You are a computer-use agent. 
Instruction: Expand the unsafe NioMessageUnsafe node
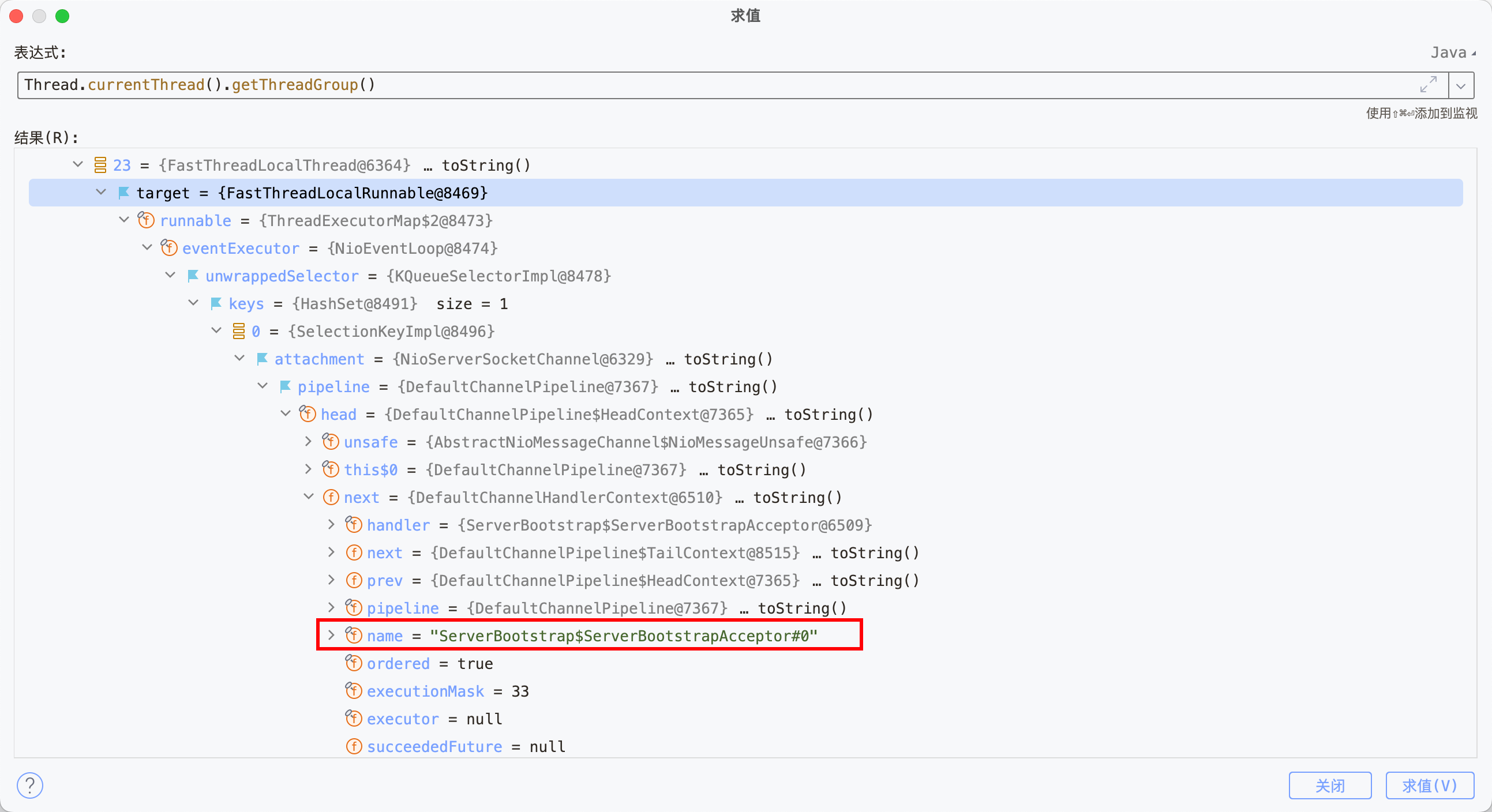(x=308, y=442)
